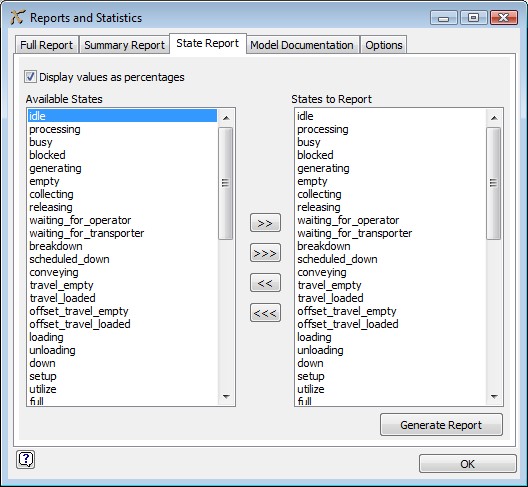Click the FlexSim application icon in title bar
528x487 pixels.
pos(18,17)
